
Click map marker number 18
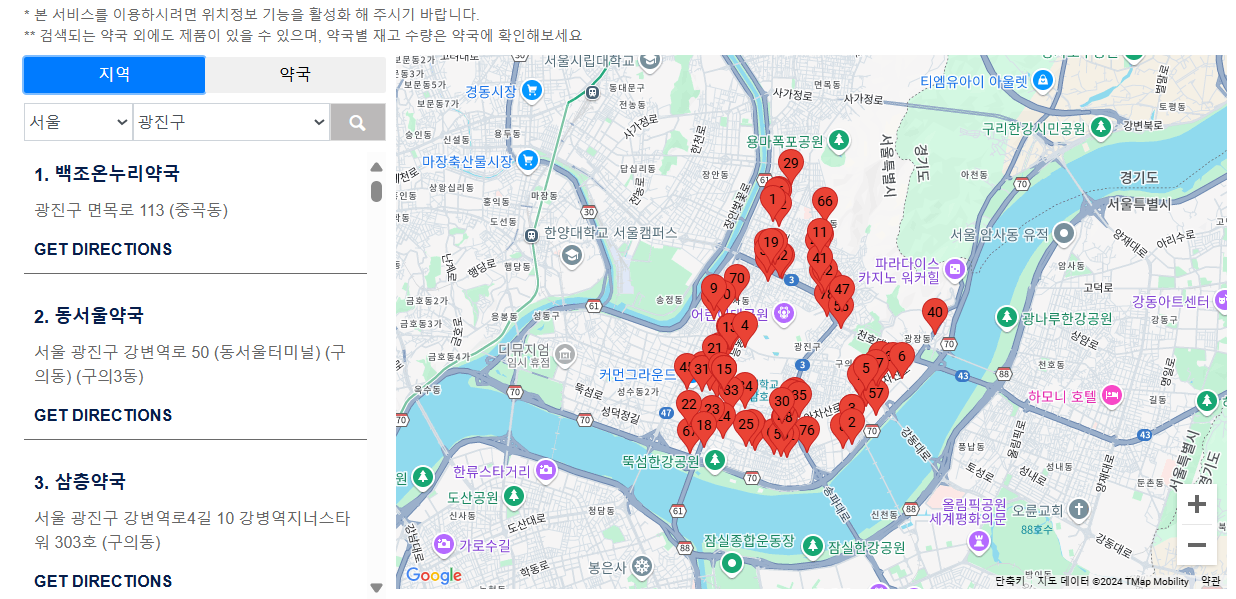point(704,428)
